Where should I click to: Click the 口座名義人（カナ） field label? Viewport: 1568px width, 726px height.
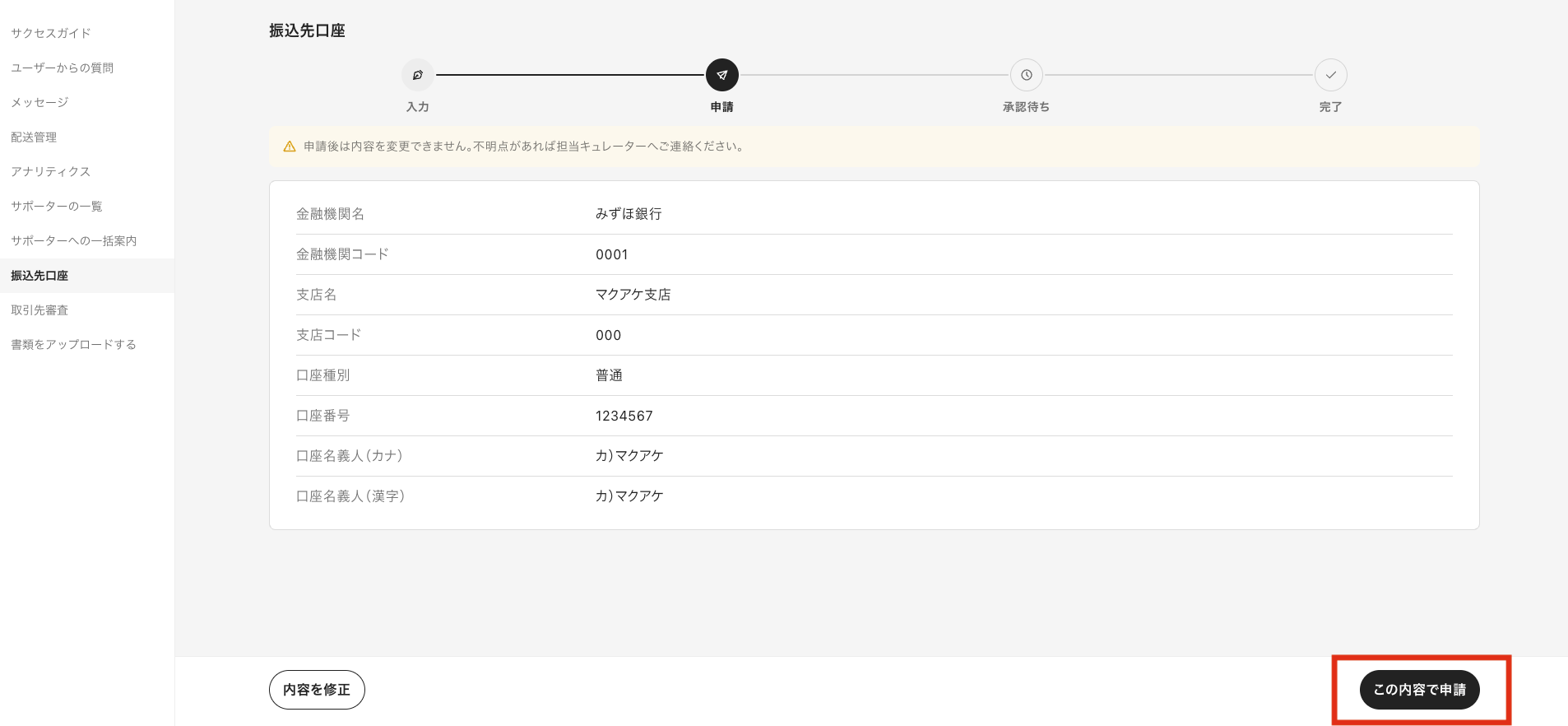tap(350, 456)
